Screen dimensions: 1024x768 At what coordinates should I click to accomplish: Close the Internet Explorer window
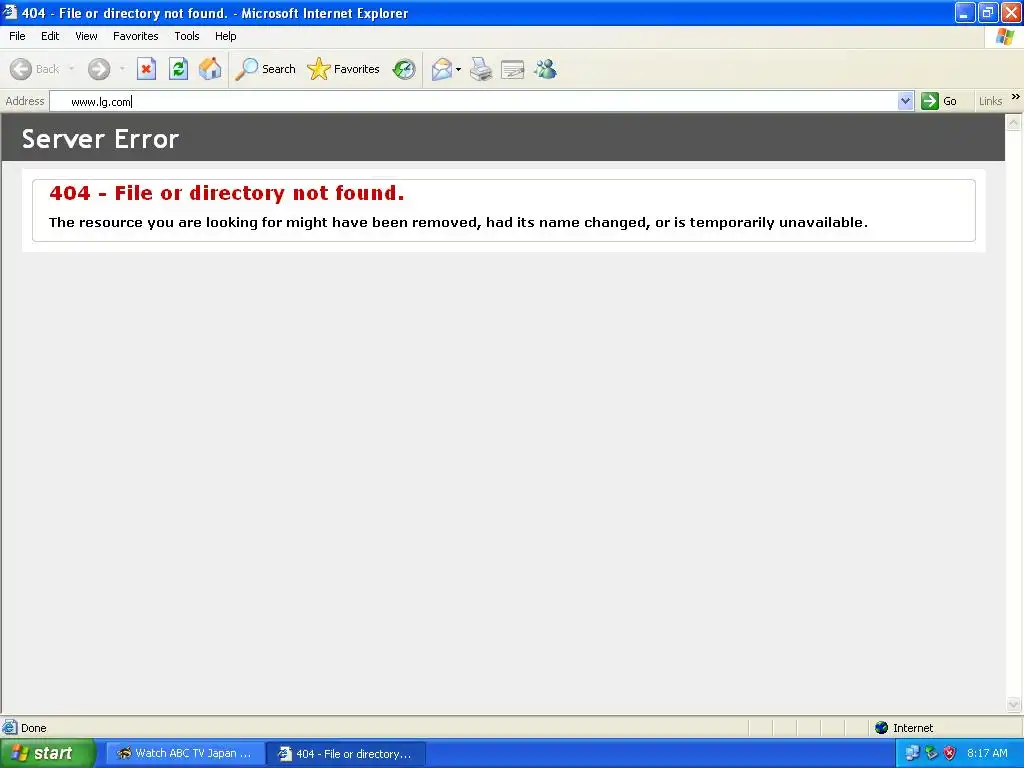tap(1011, 13)
